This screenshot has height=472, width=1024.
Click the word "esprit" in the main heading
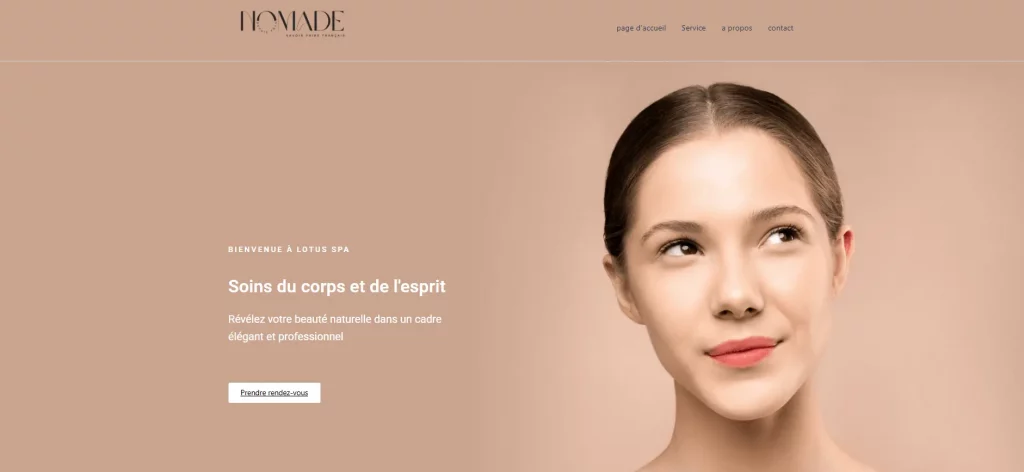tap(425, 286)
